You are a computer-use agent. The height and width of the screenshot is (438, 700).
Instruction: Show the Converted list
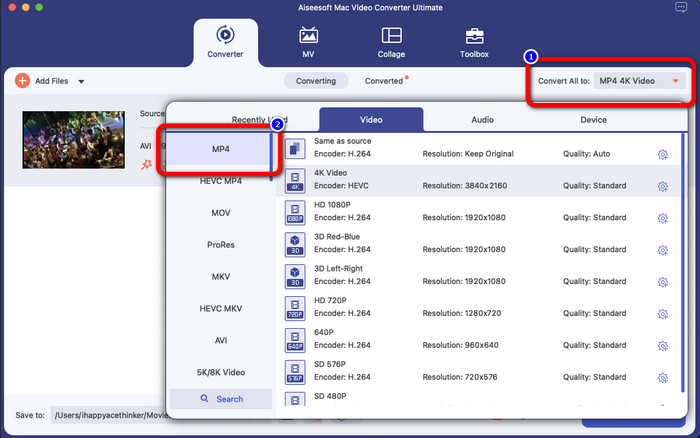coord(384,81)
